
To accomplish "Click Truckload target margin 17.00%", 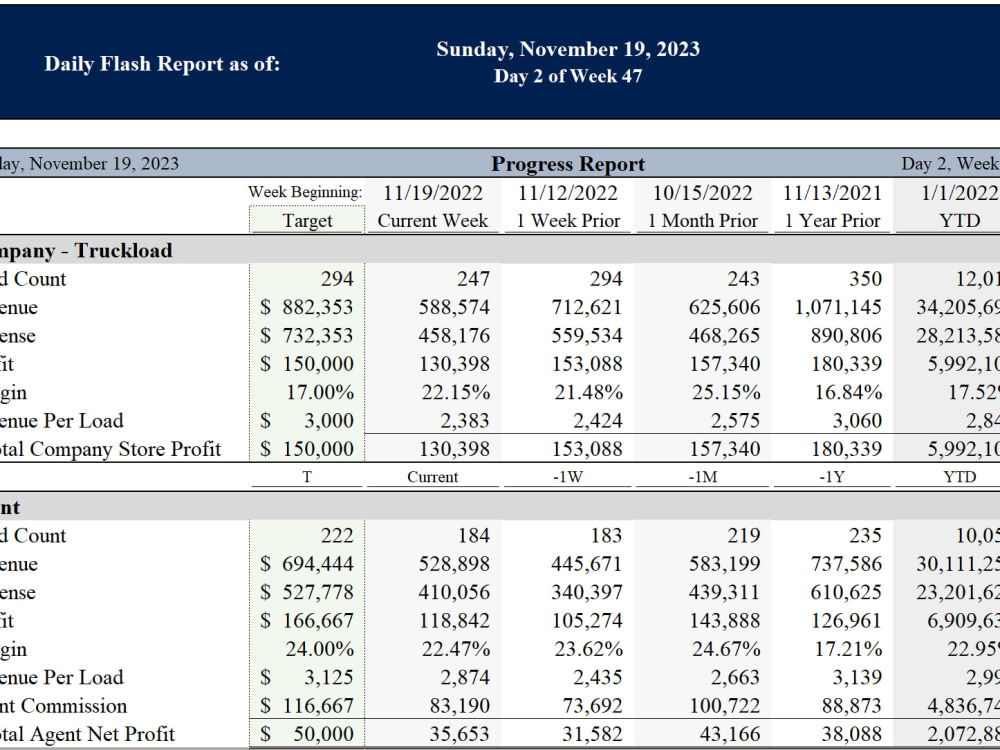I will (x=320, y=392).
